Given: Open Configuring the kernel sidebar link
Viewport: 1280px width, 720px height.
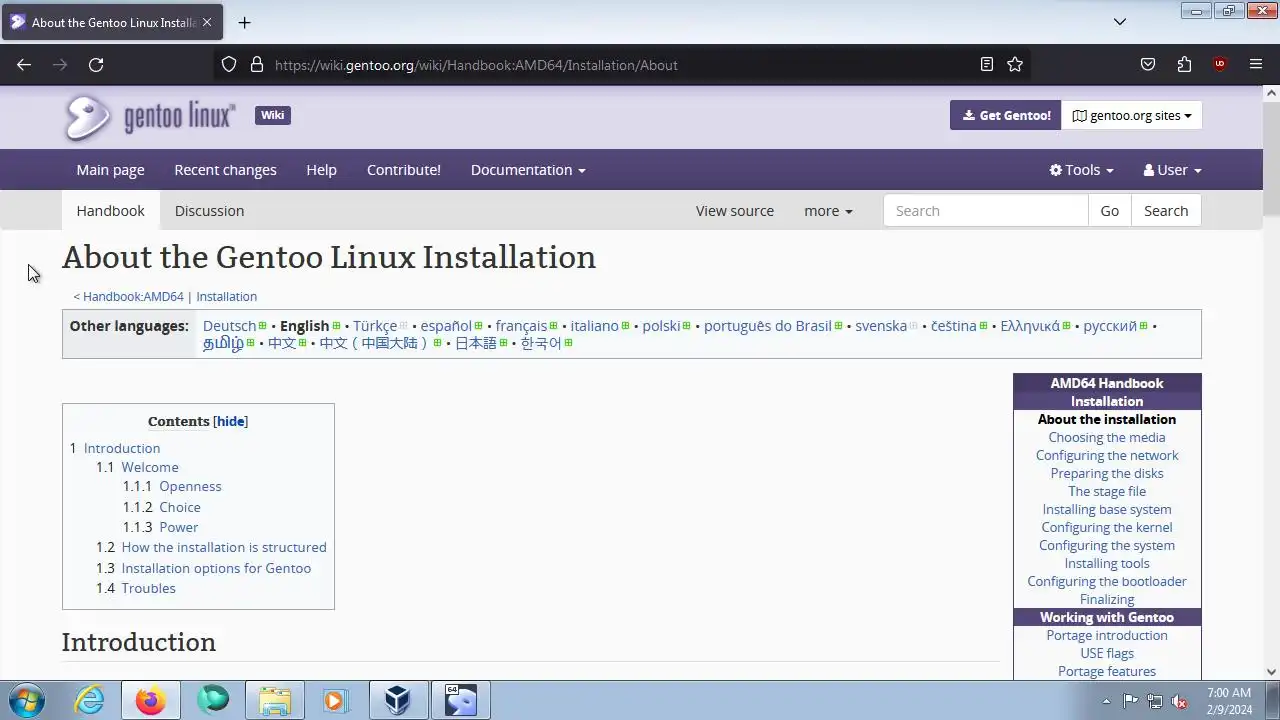Looking at the screenshot, I should pyautogui.click(x=1107, y=527).
